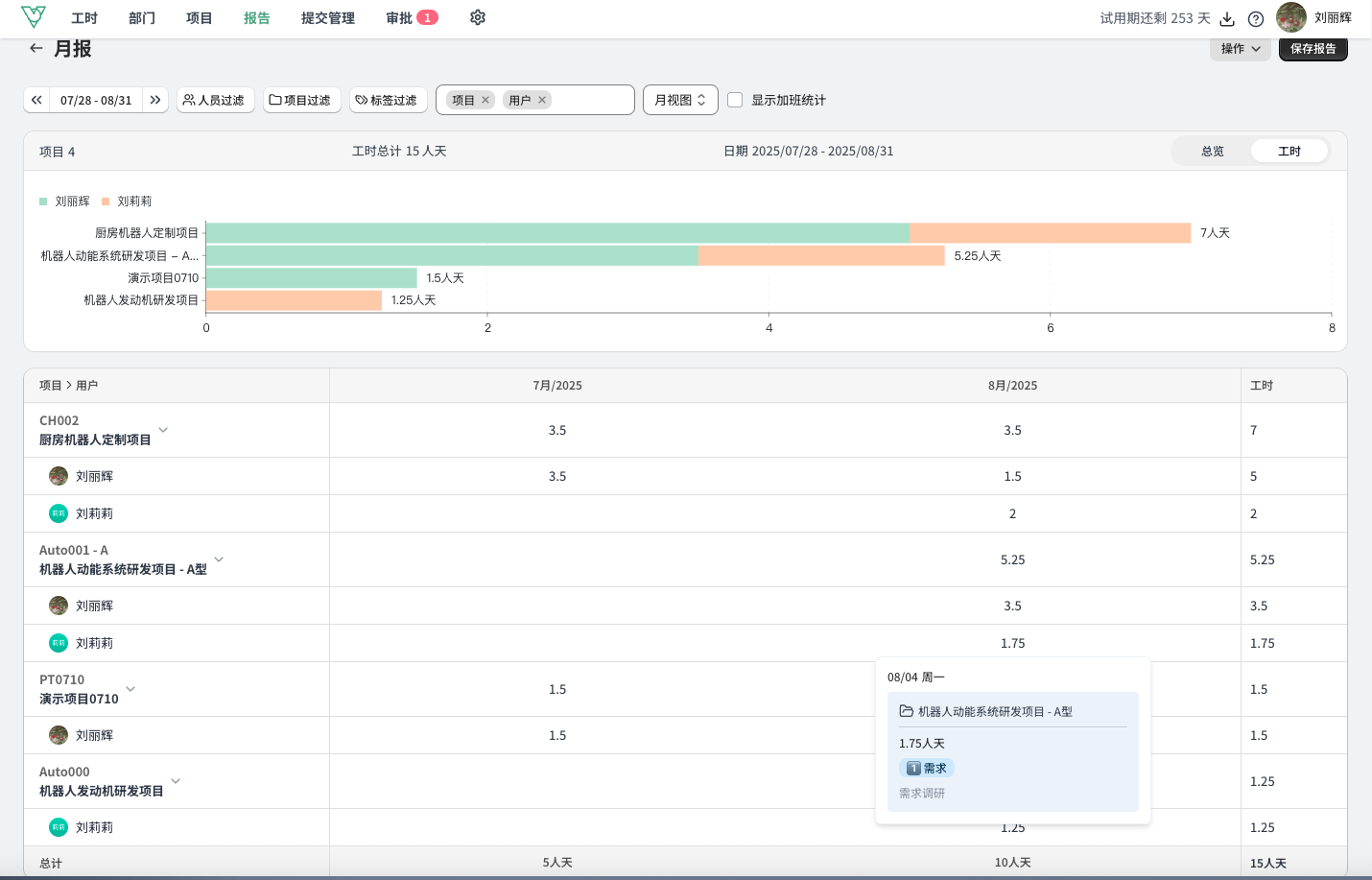Switch chart to 总览 view

1212,151
